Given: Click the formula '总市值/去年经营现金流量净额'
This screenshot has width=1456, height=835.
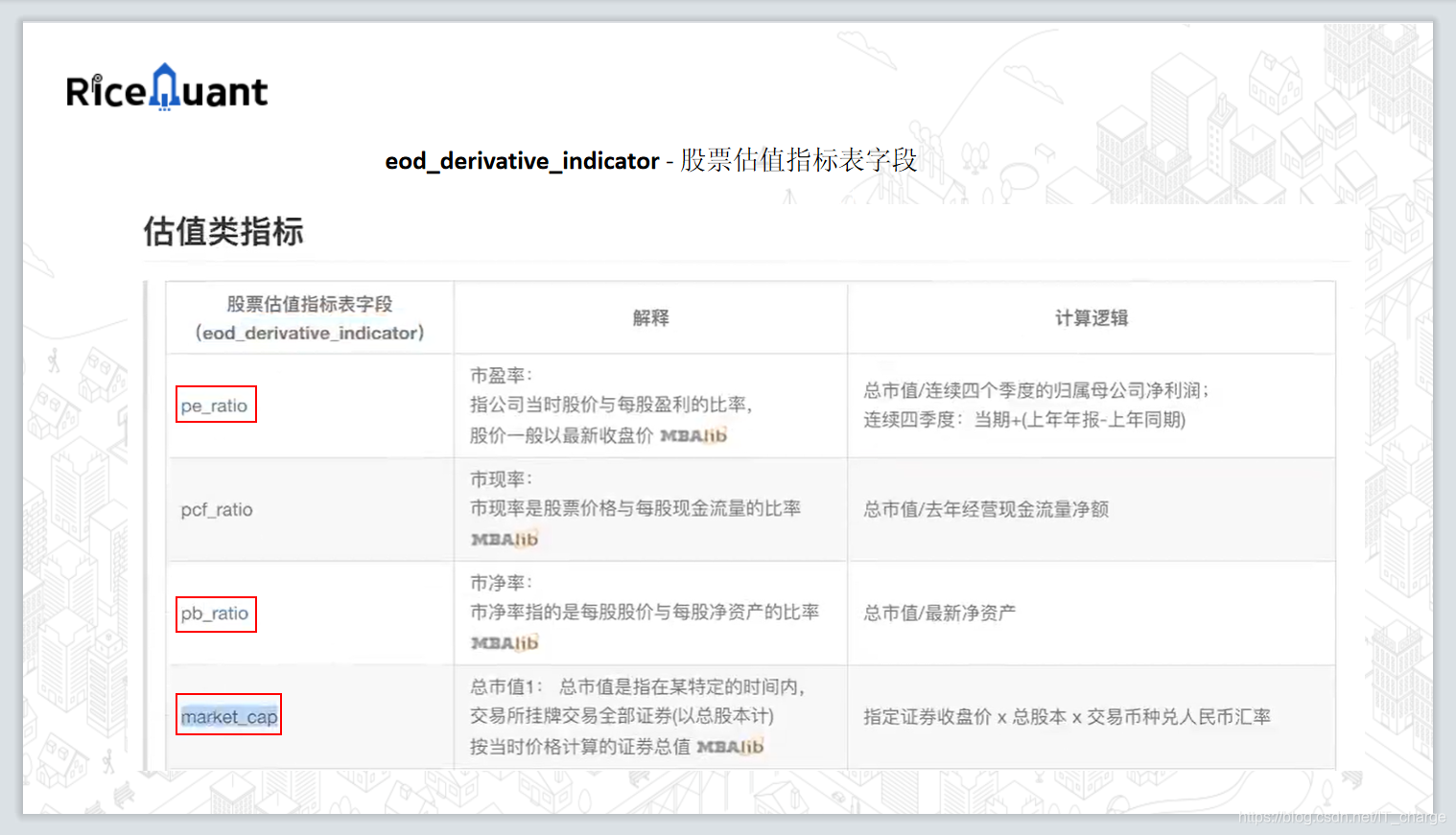Looking at the screenshot, I should click(986, 509).
